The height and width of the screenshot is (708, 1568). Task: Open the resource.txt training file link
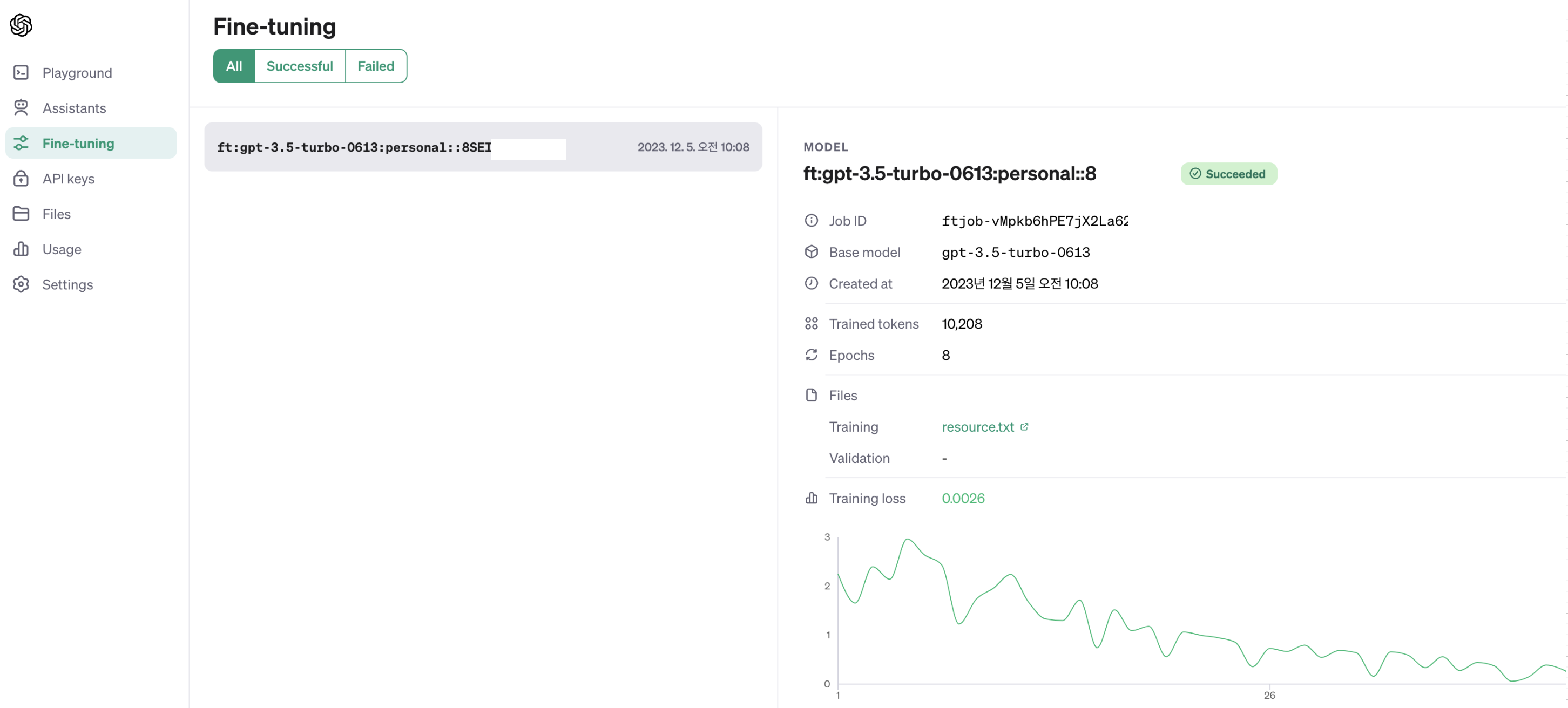(x=977, y=427)
